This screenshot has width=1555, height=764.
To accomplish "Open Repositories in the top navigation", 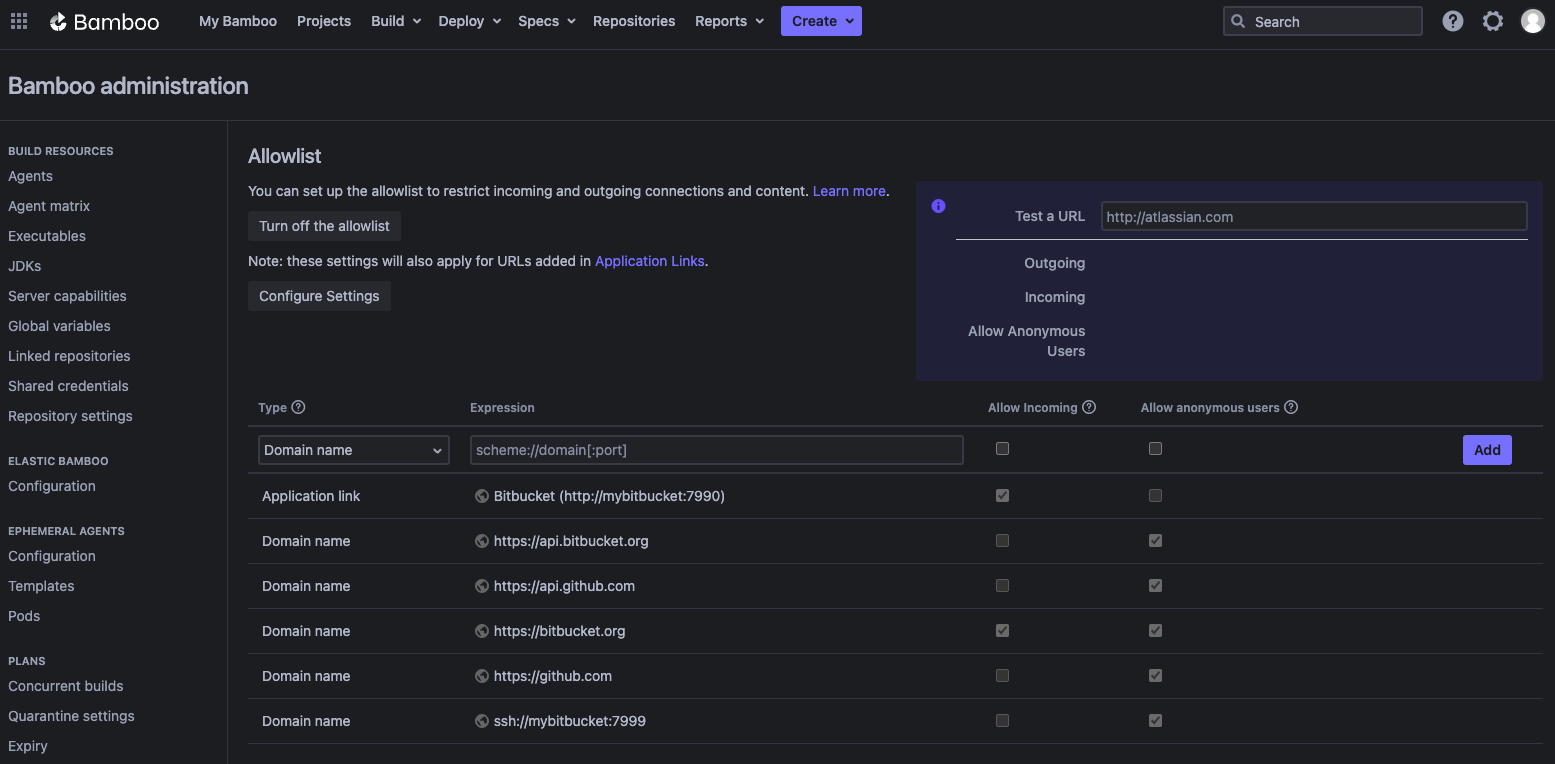I will [634, 21].
